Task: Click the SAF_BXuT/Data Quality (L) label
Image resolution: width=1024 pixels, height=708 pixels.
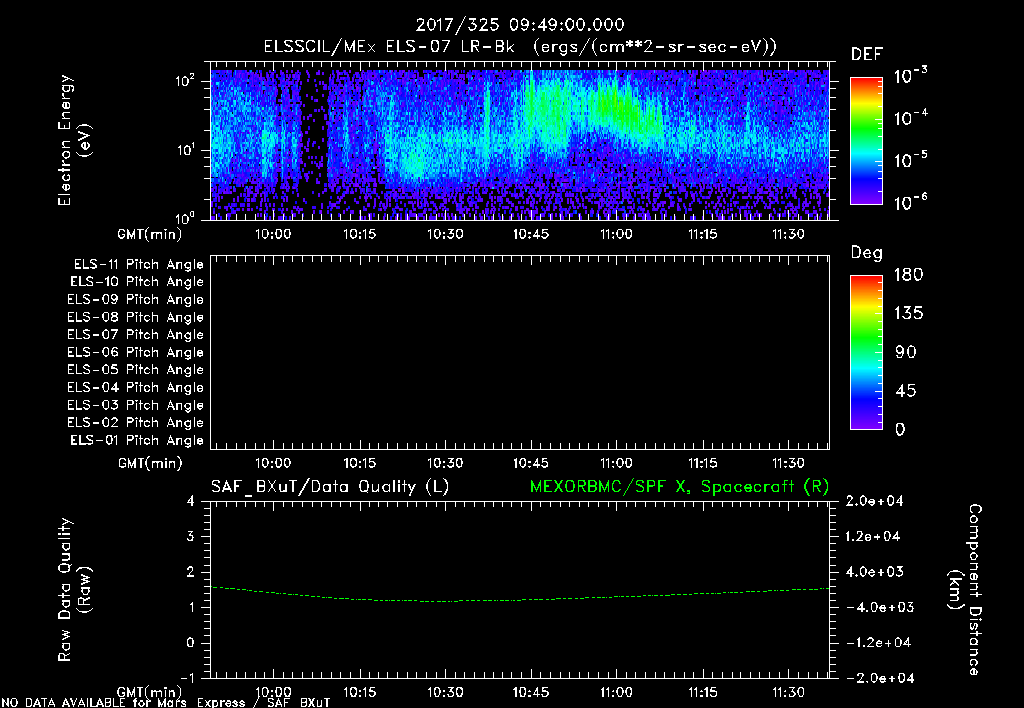Action: [x=330, y=487]
